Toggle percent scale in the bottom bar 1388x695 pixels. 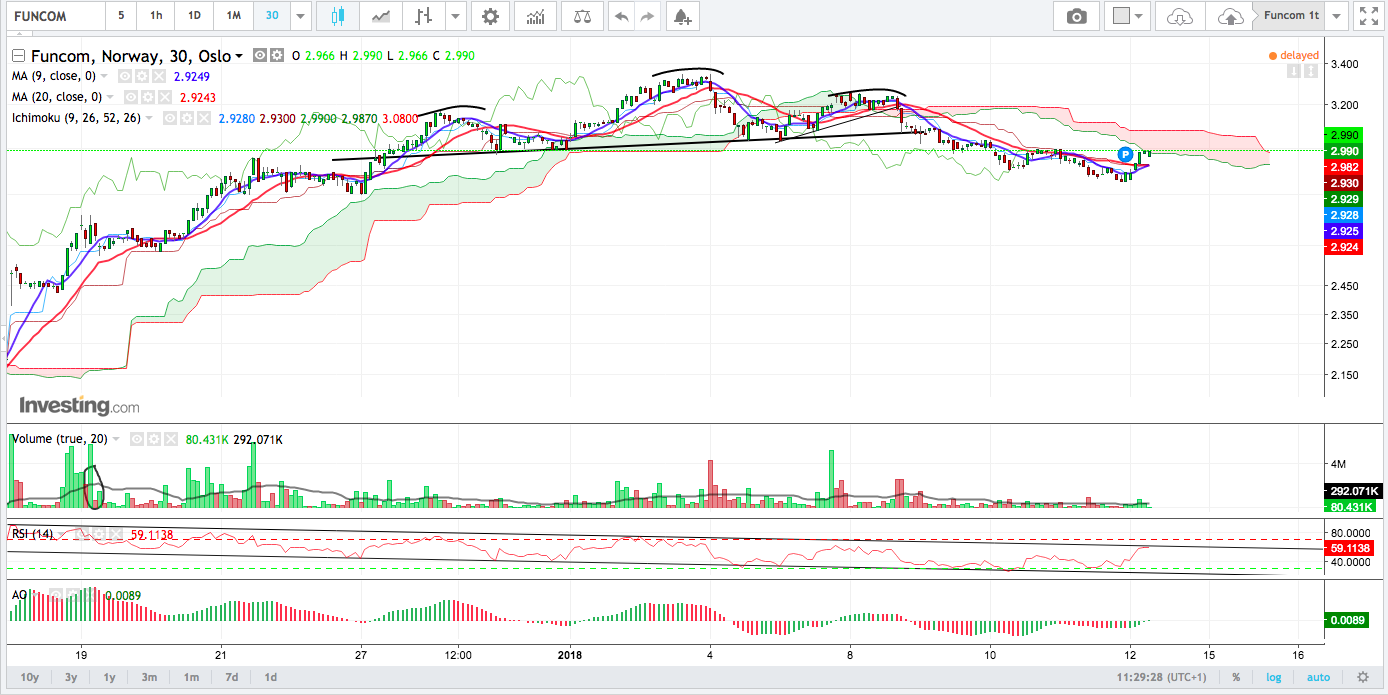click(x=1236, y=677)
